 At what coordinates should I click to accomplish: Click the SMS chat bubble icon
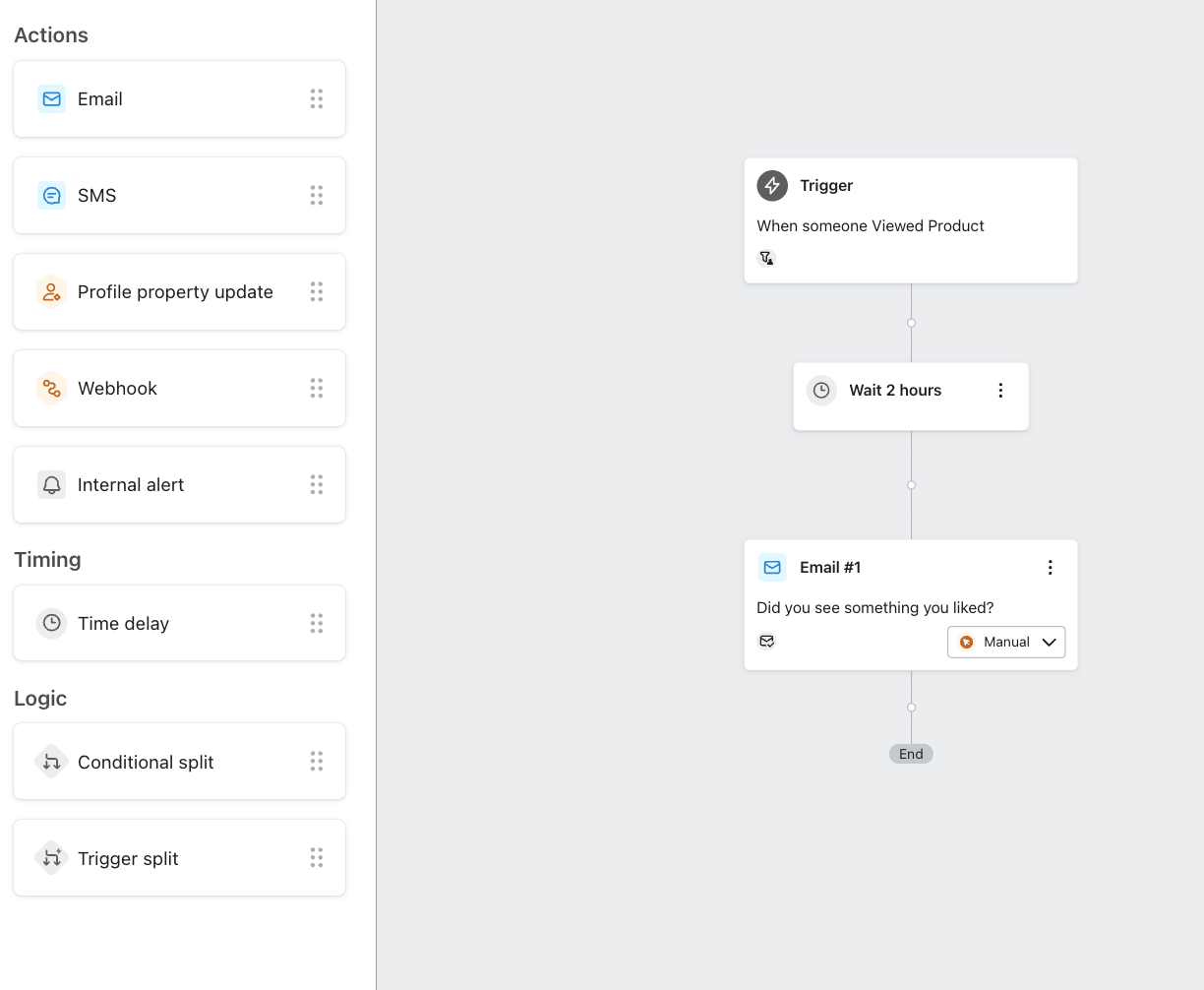click(51, 196)
